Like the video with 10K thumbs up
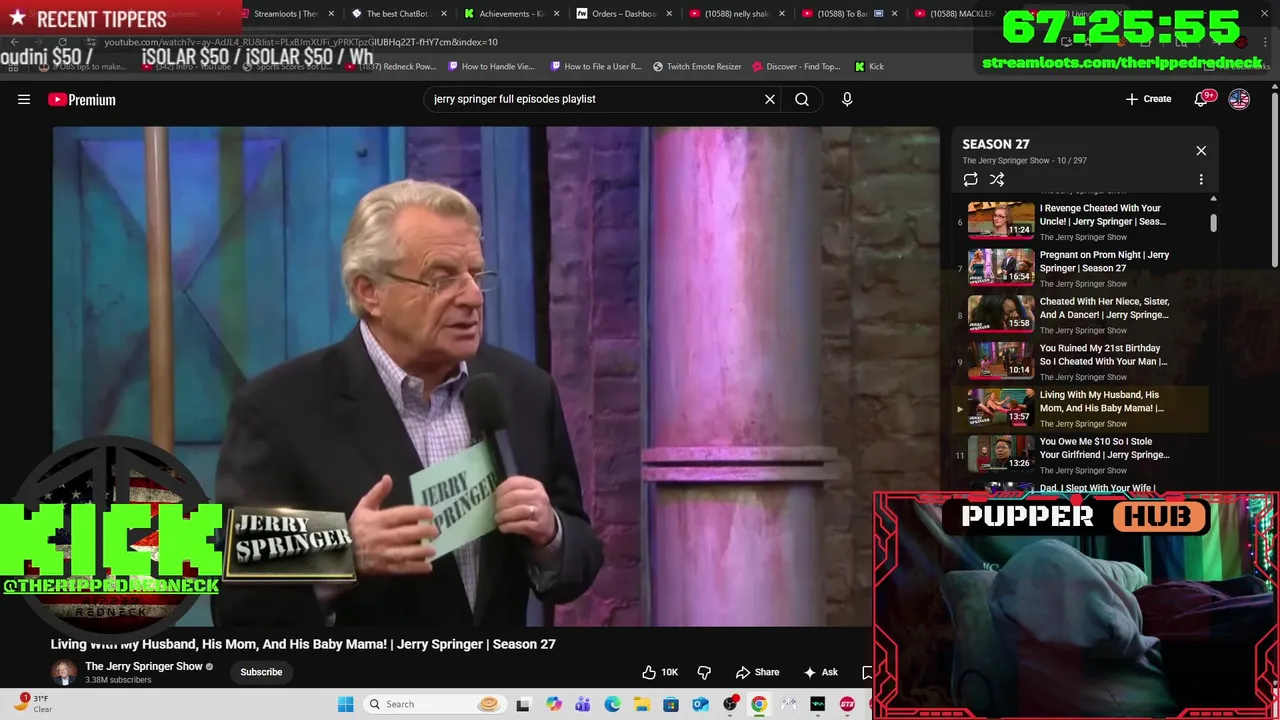The image size is (1280, 720). [x=660, y=672]
